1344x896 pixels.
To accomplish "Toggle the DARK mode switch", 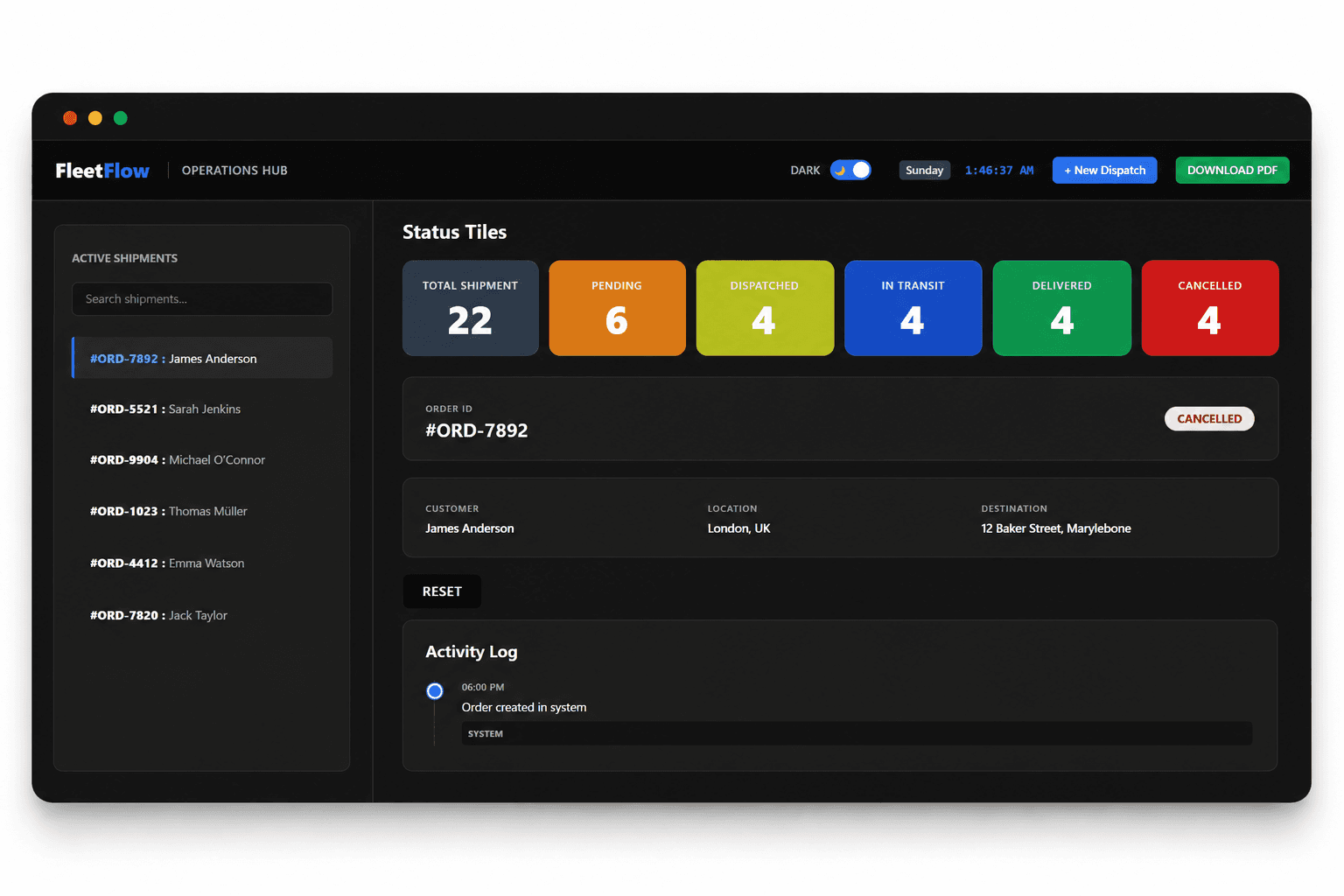I will pyautogui.click(x=850, y=170).
